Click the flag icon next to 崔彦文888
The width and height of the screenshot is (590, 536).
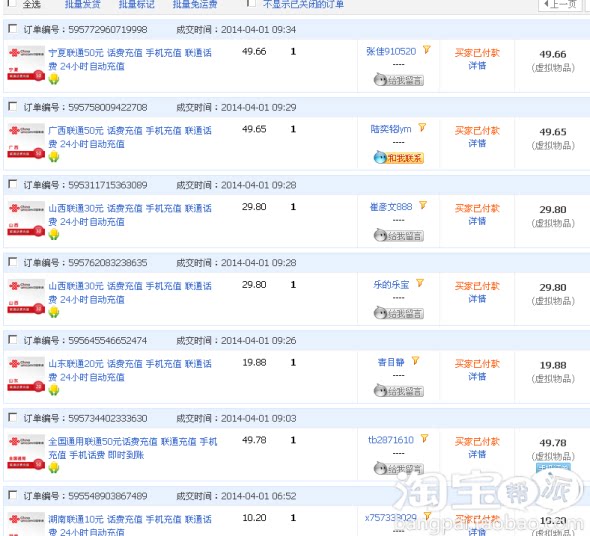[x=423, y=205]
